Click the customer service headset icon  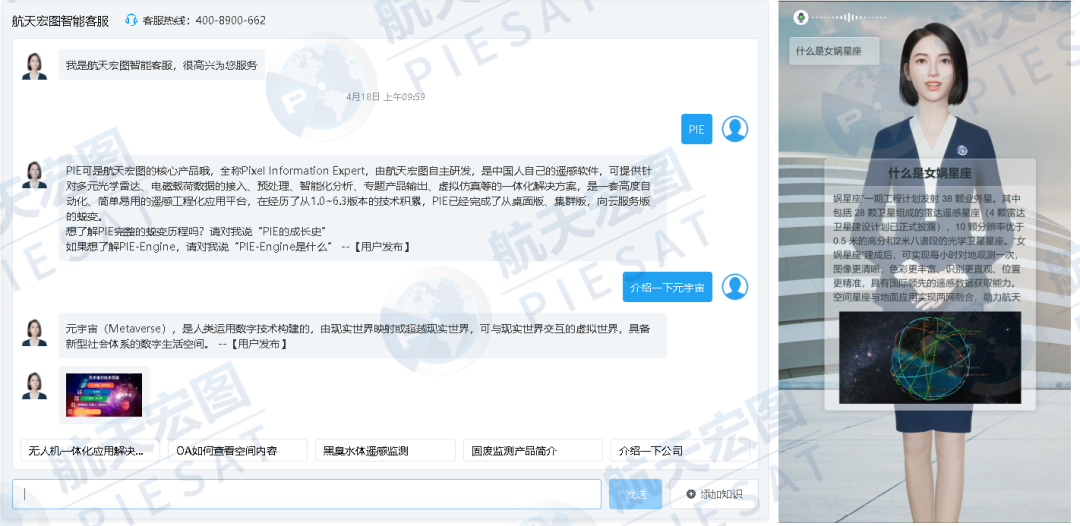point(131,20)
